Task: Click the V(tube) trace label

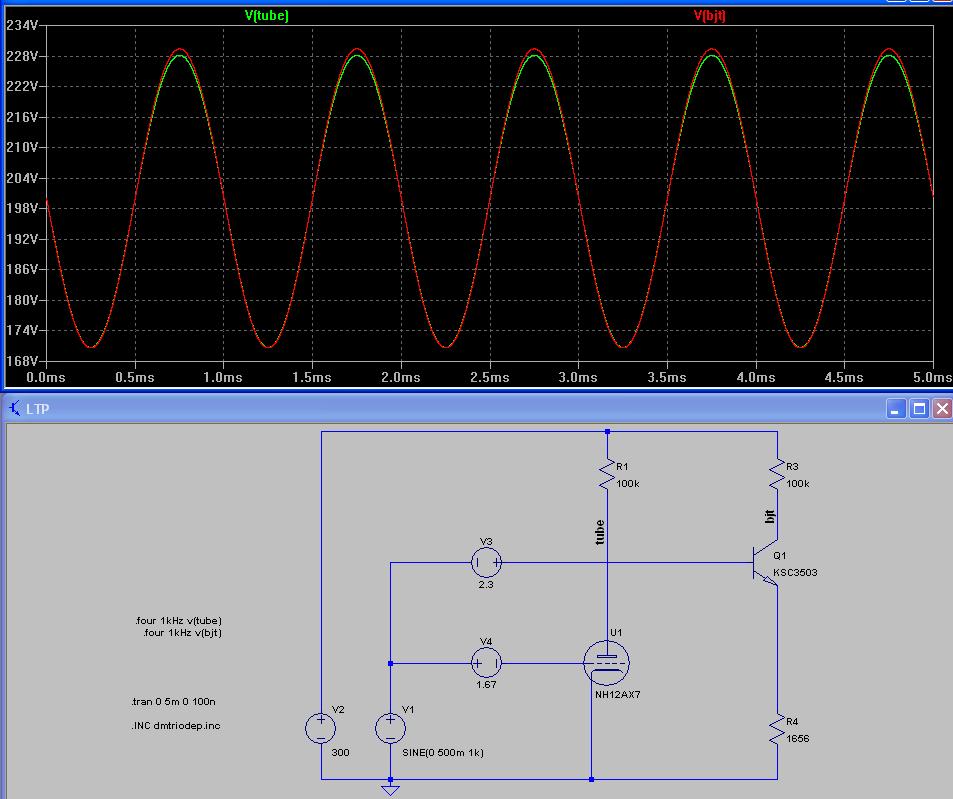Action: tap(266, 16)
